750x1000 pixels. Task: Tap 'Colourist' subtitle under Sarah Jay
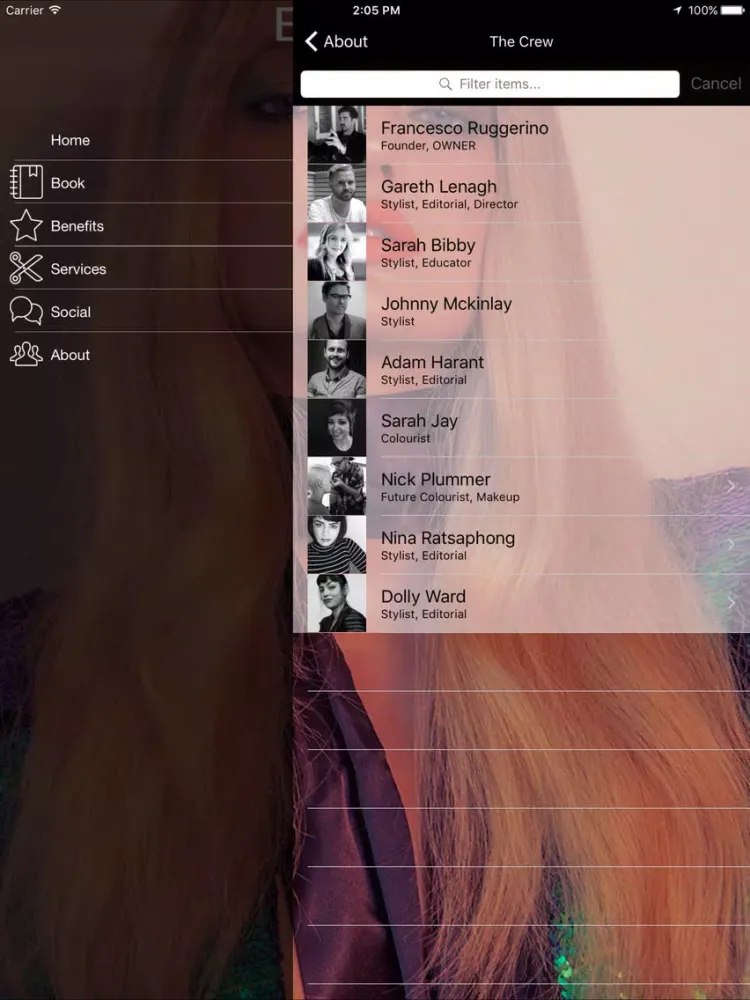click(406, 438)
